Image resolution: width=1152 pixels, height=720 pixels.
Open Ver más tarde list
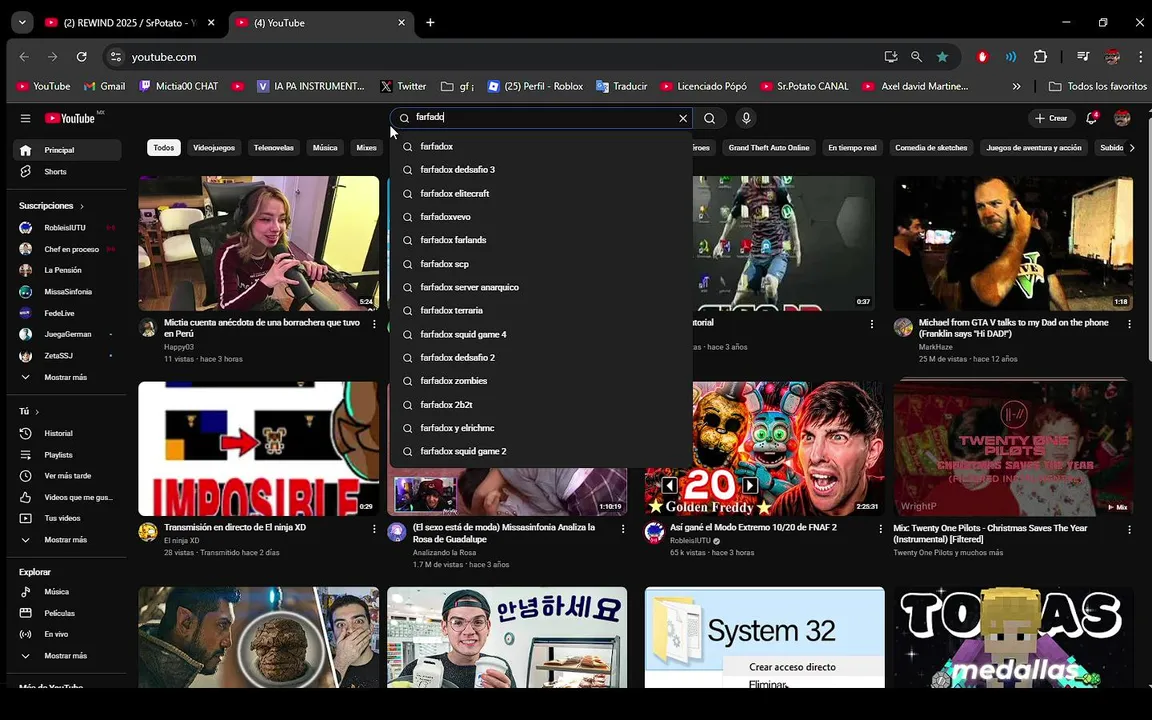tap(67, 476)
